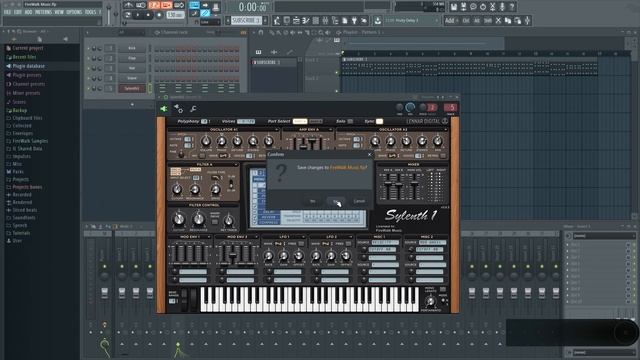Click the Add button in the toolbar
This screenshot has width=640, height=360.
451,20
